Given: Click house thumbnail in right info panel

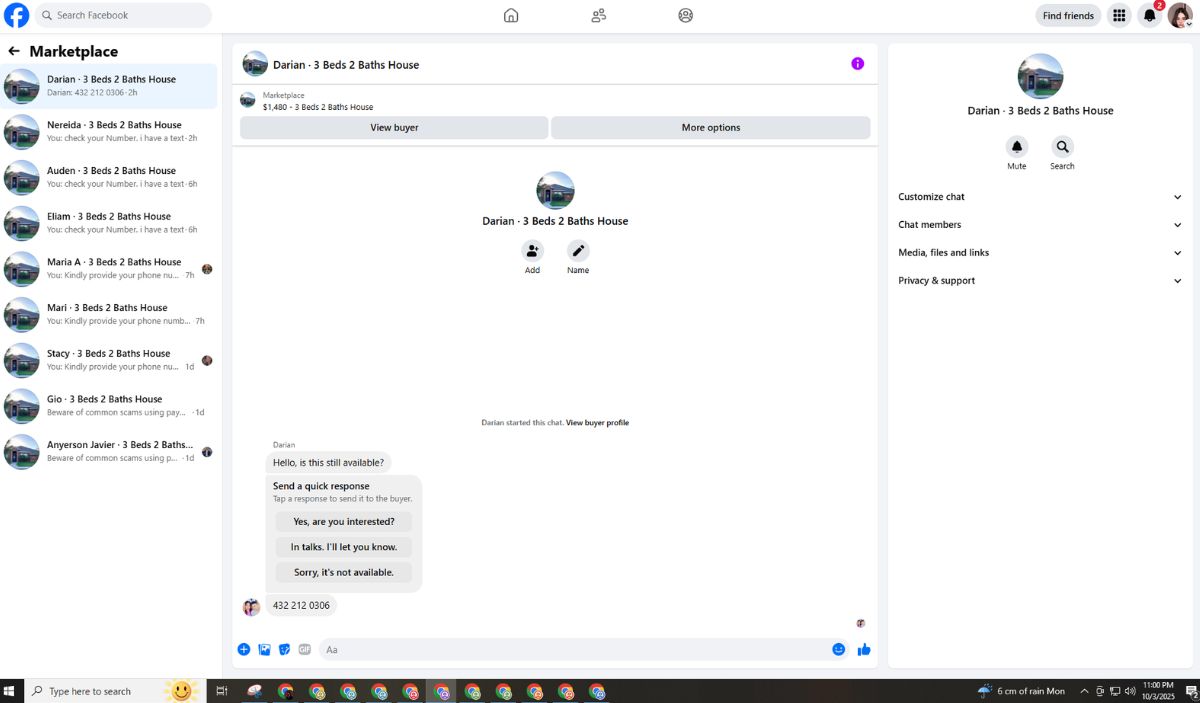Looking at the screenshot, I should coord(1040,77).
